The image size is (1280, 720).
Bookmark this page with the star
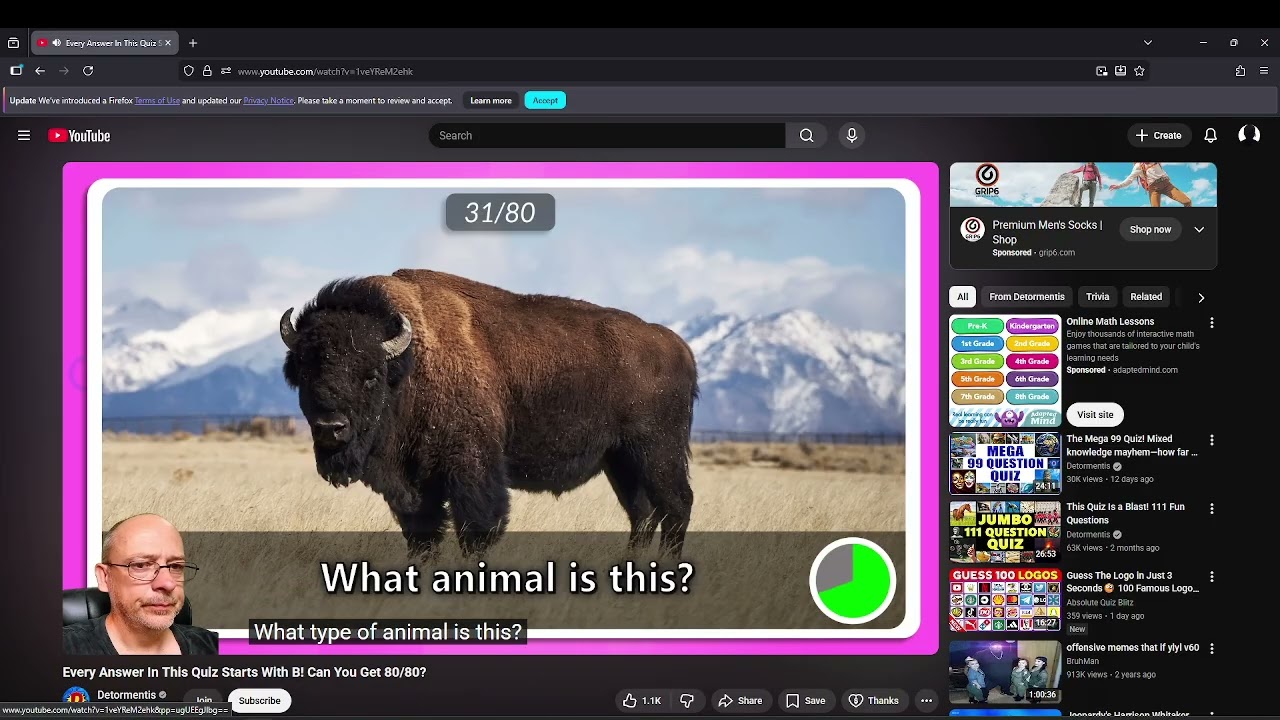pos(1139,71)
